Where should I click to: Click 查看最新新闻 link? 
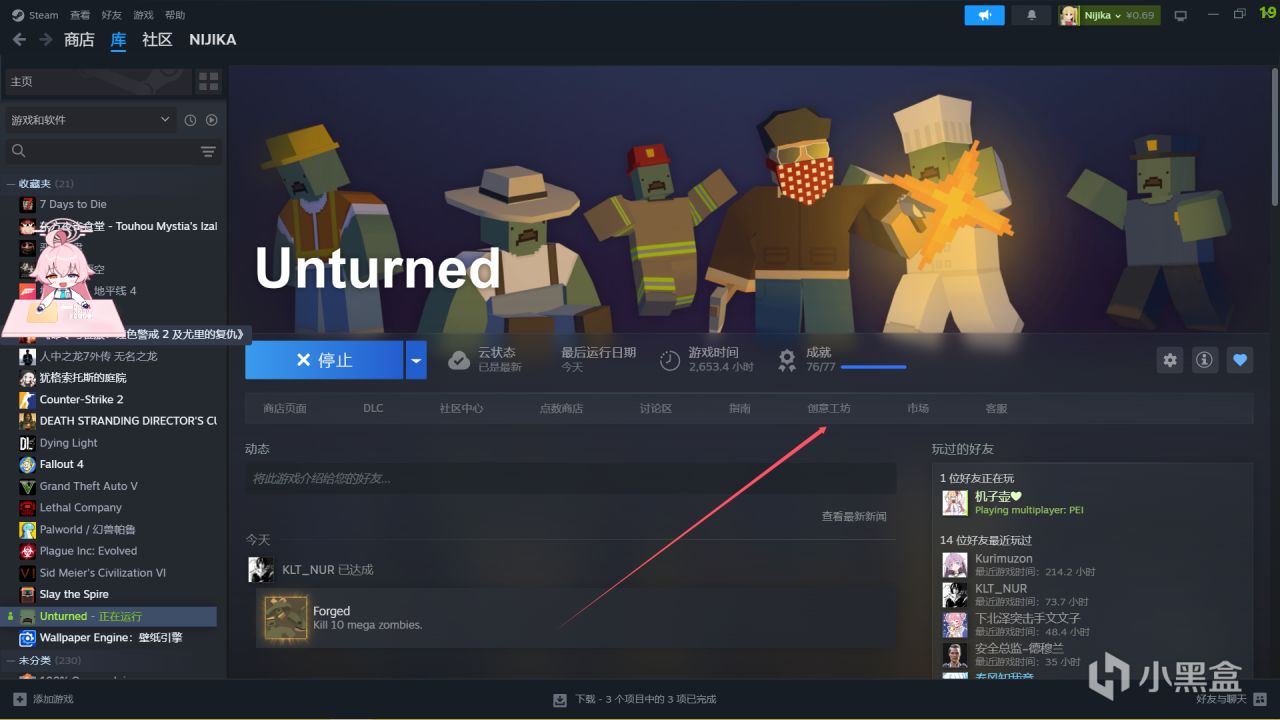[x=854, y=517]
